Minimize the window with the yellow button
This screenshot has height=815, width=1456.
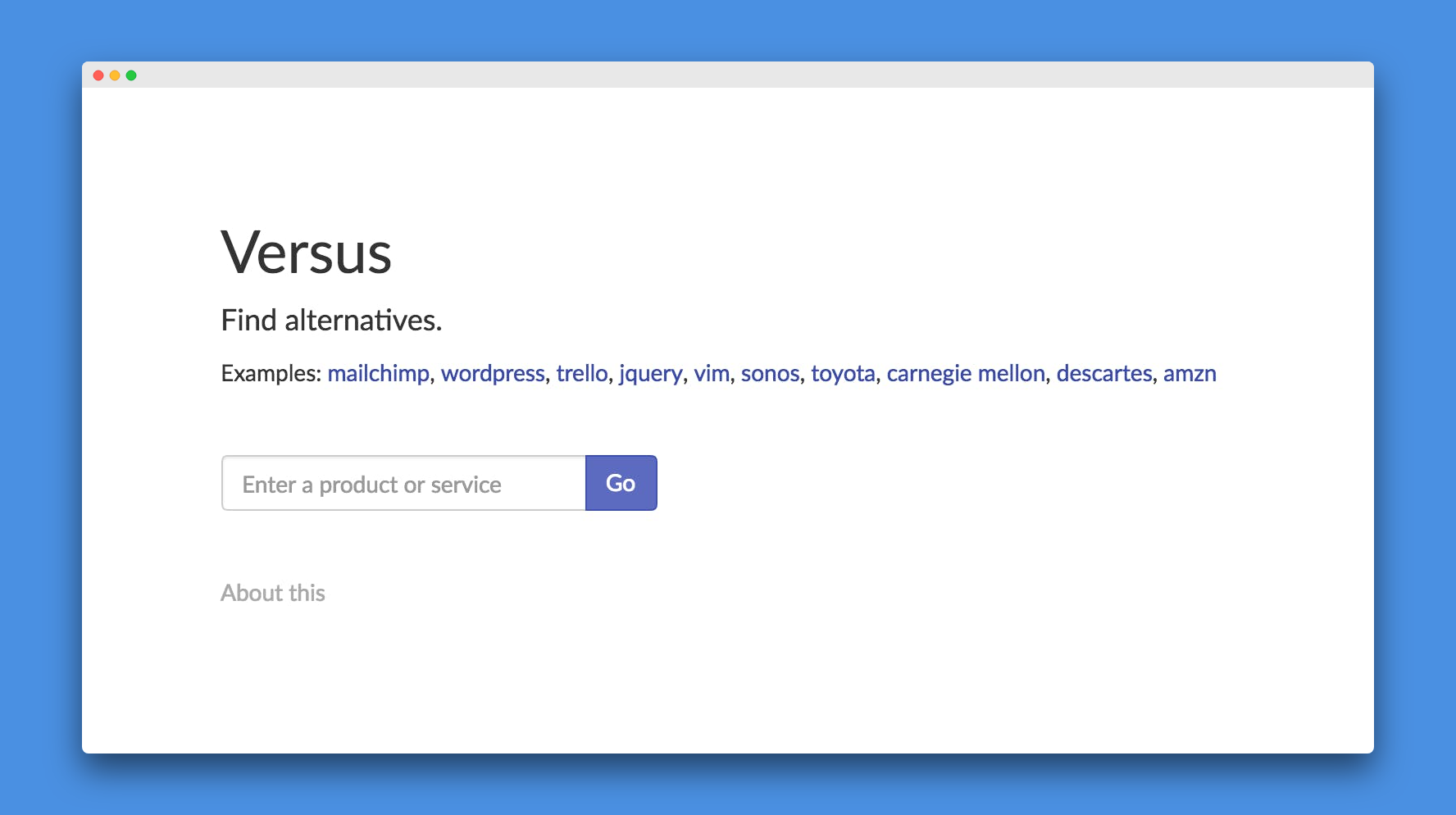[x=115, y=75]
